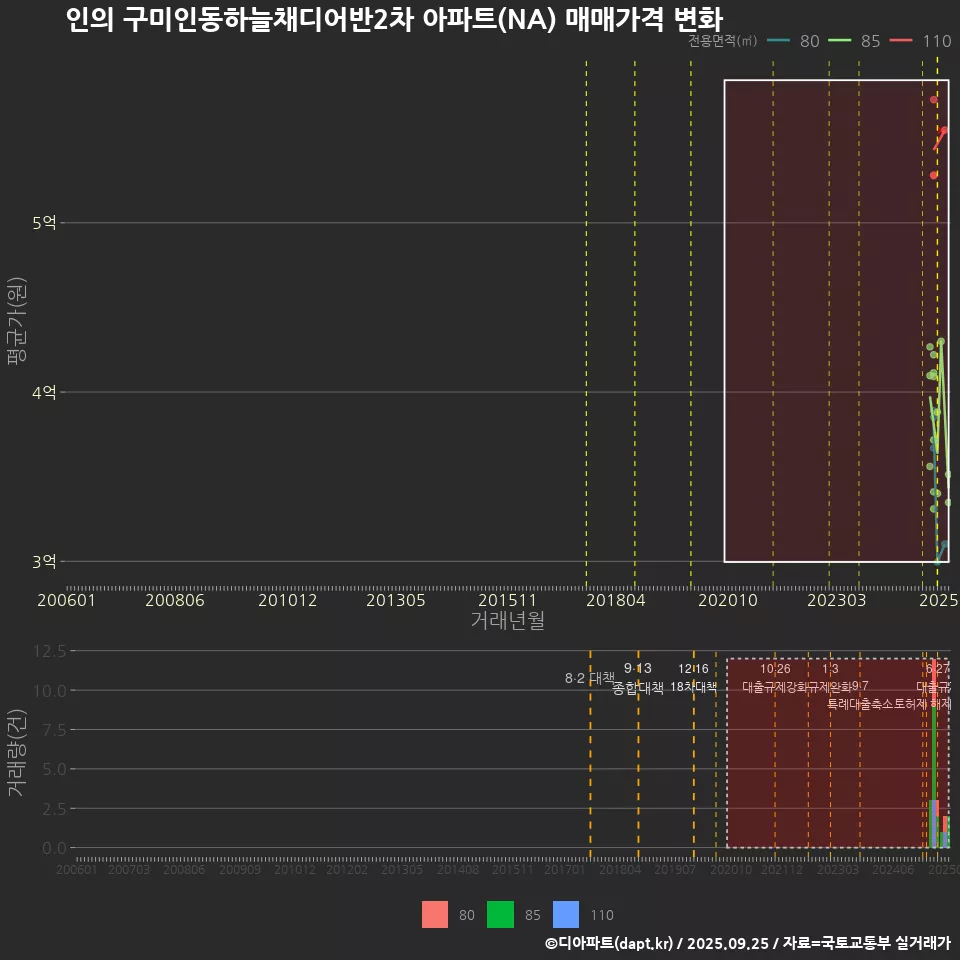
Task: Click the 3억 y-axis label
Action: point(44,561)
